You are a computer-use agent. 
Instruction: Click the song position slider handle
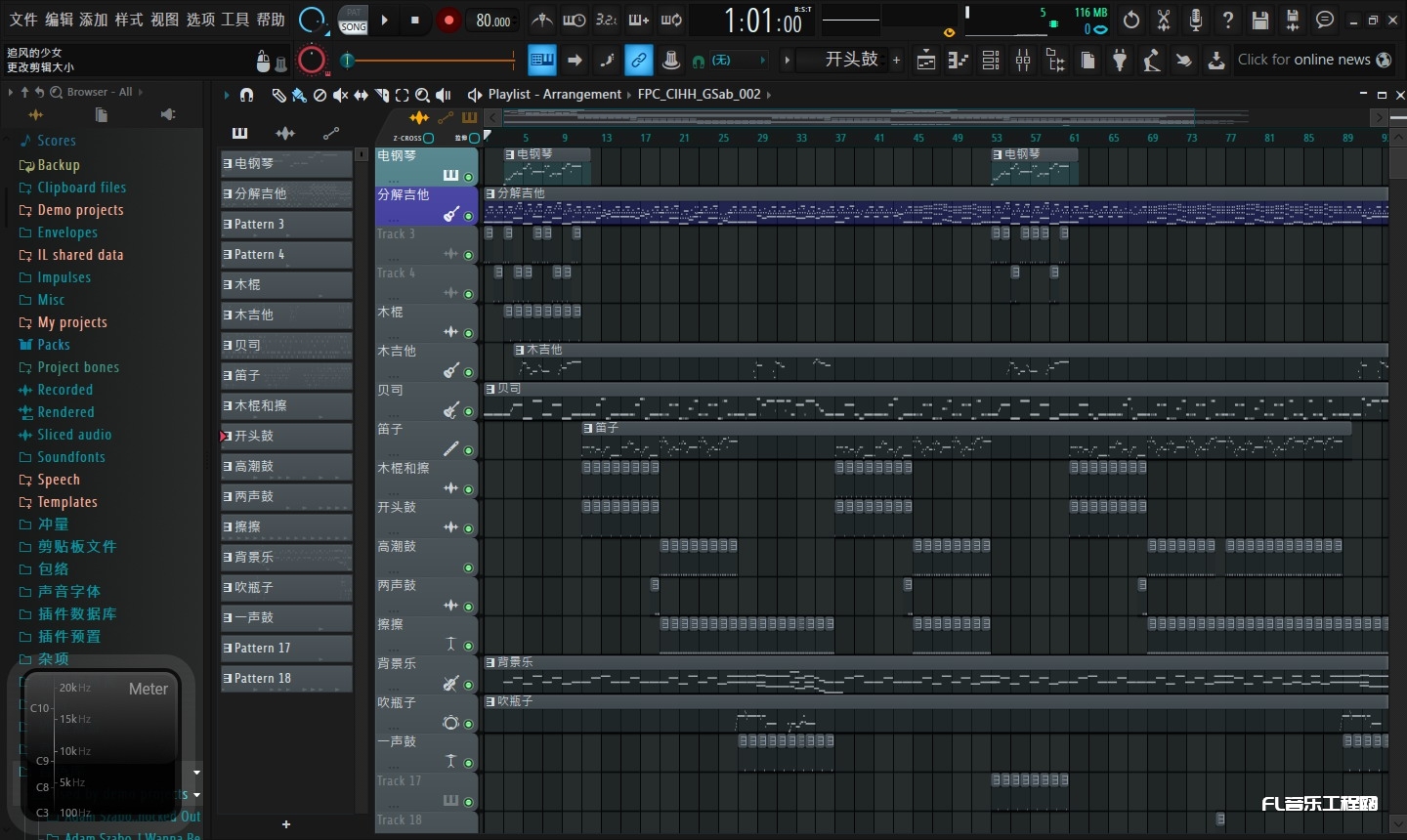pyautogui.click(x=347, y=61)
